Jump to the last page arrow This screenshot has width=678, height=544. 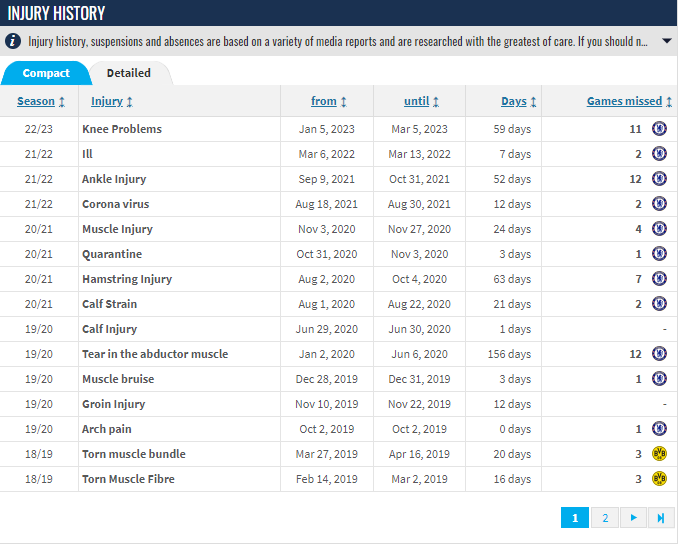[x=661, y=518]
